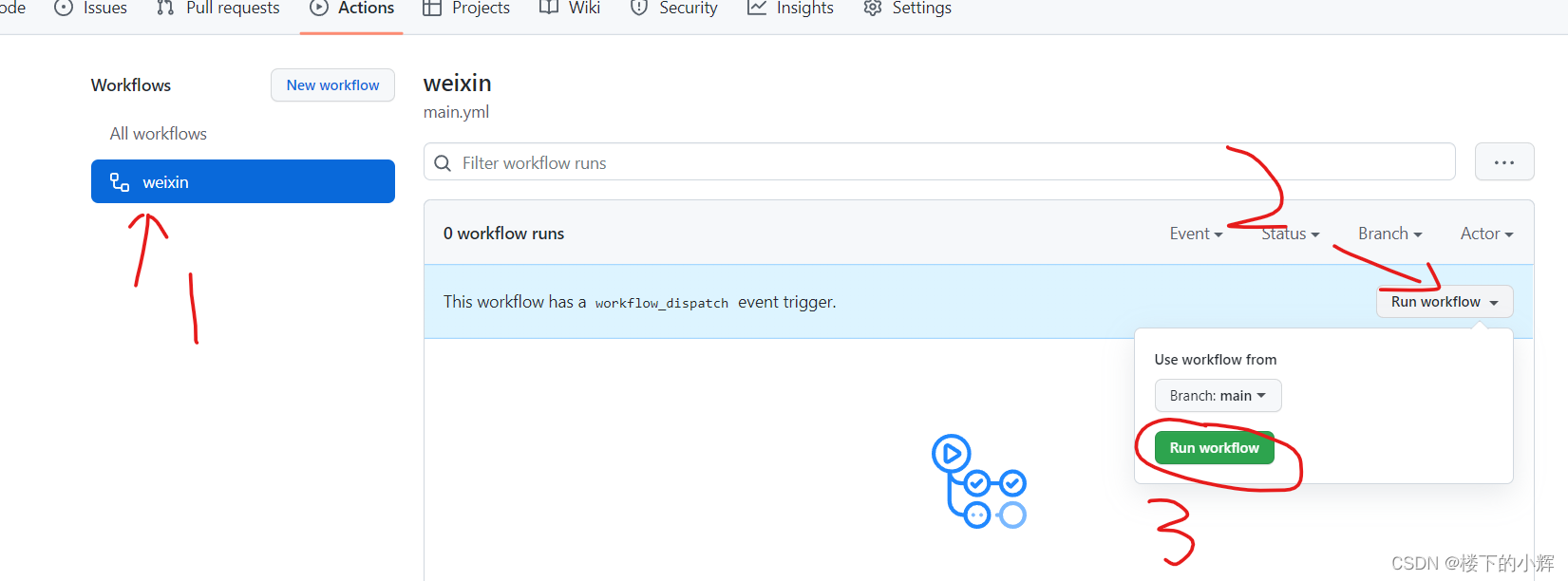Click the search magnifier icon

(443, 163)
